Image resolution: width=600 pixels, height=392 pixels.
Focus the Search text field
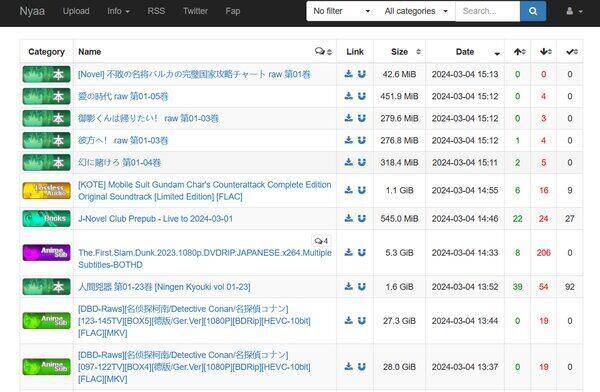488,11
